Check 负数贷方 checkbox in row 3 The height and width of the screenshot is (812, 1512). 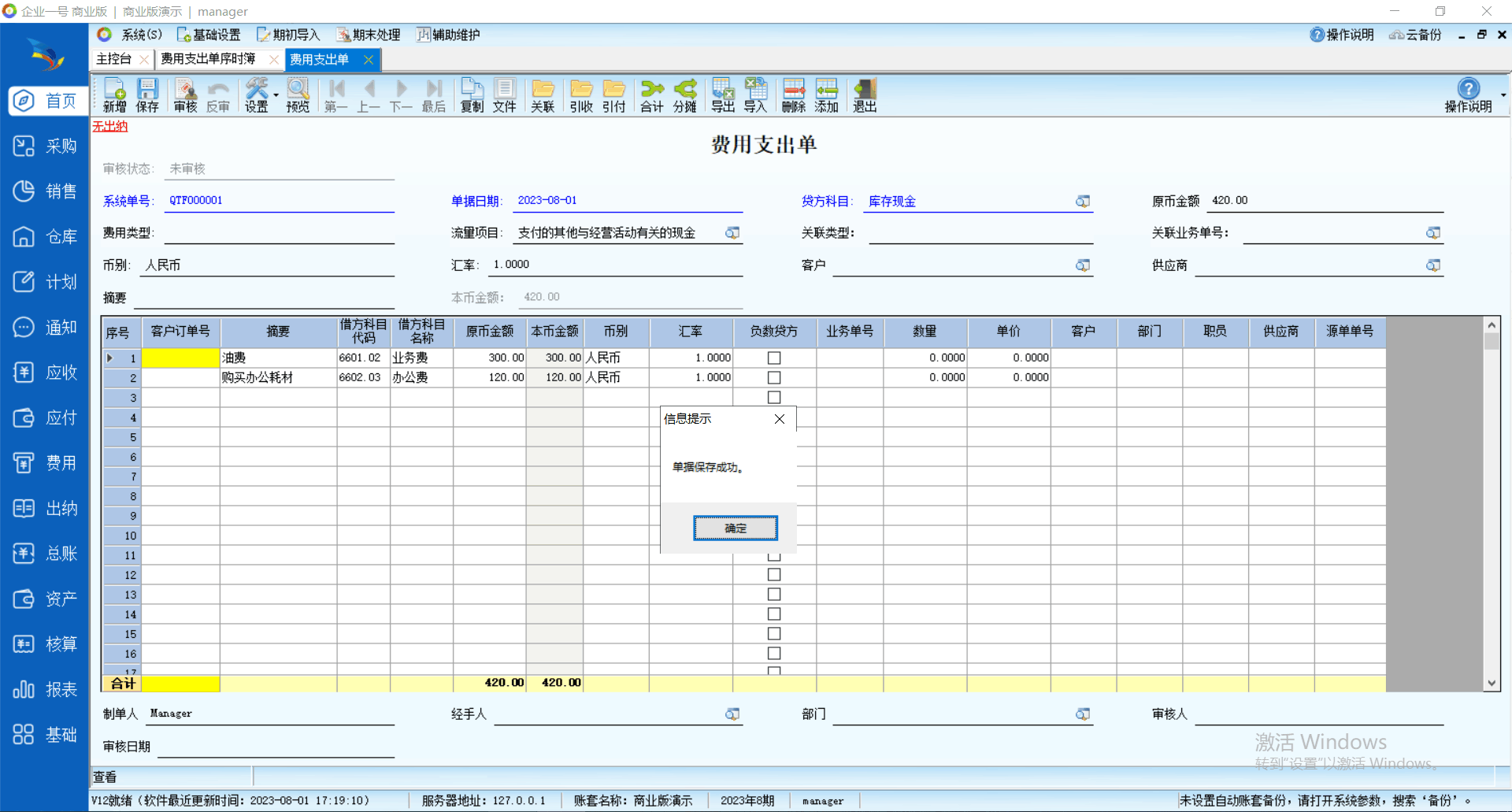774,398
